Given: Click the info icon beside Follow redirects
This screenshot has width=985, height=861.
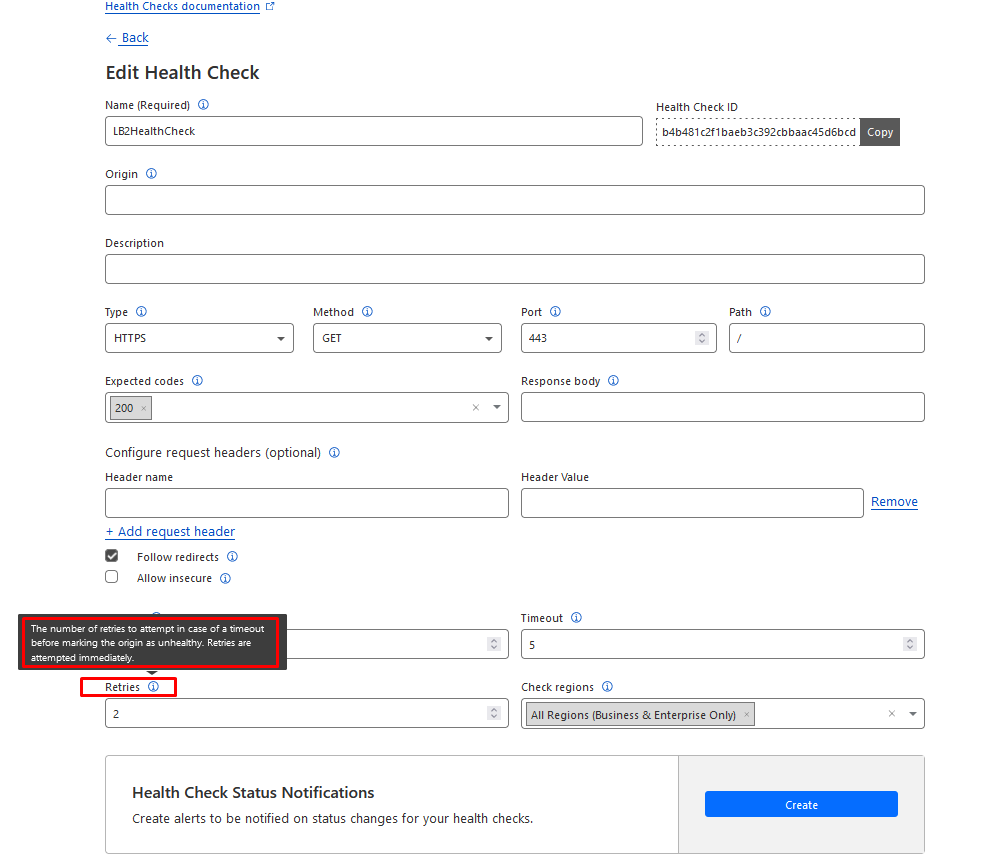Looking at the screenshot, I should click(x=232, y=556).
